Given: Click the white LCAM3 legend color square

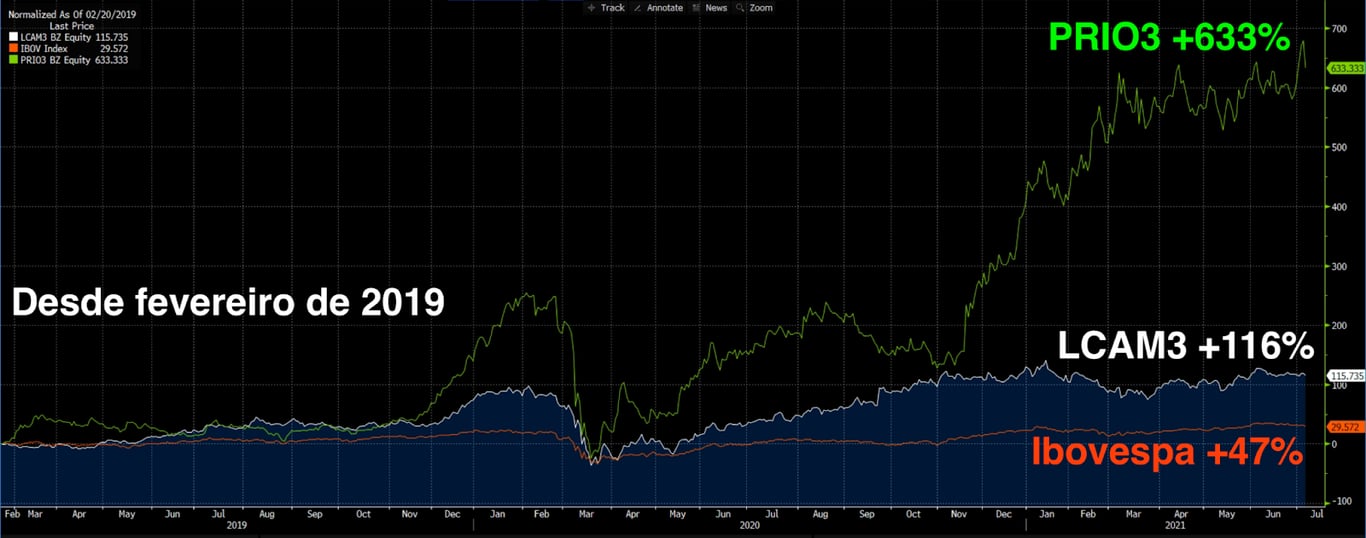Looking at the screenshot, I should tap(11, 36).
